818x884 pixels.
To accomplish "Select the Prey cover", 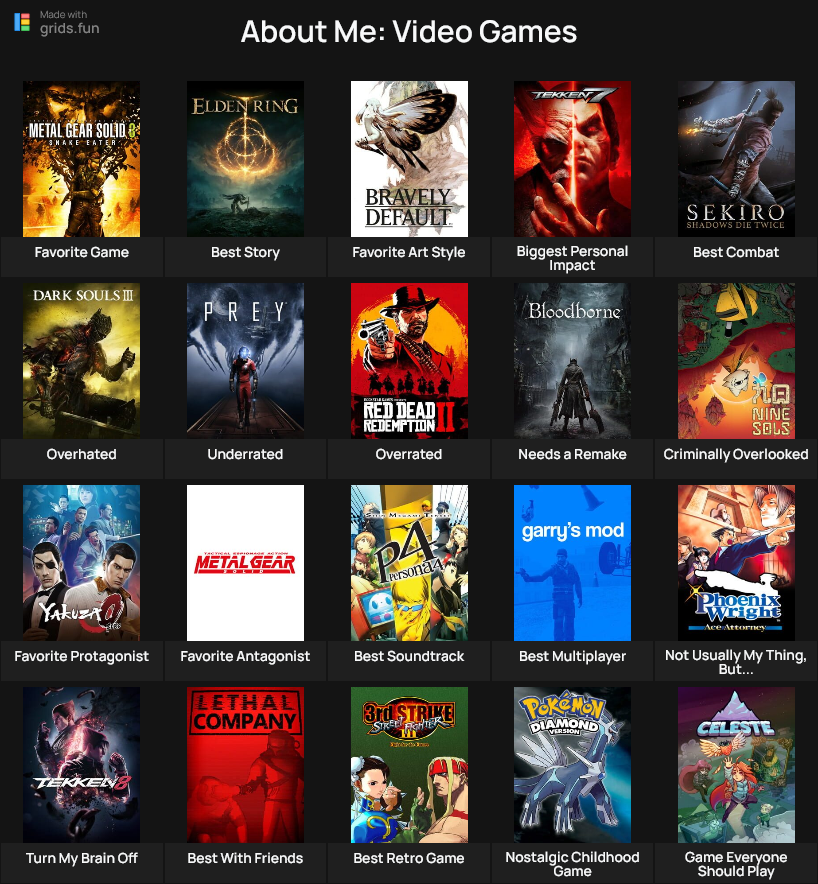I will tap(245, 361).
